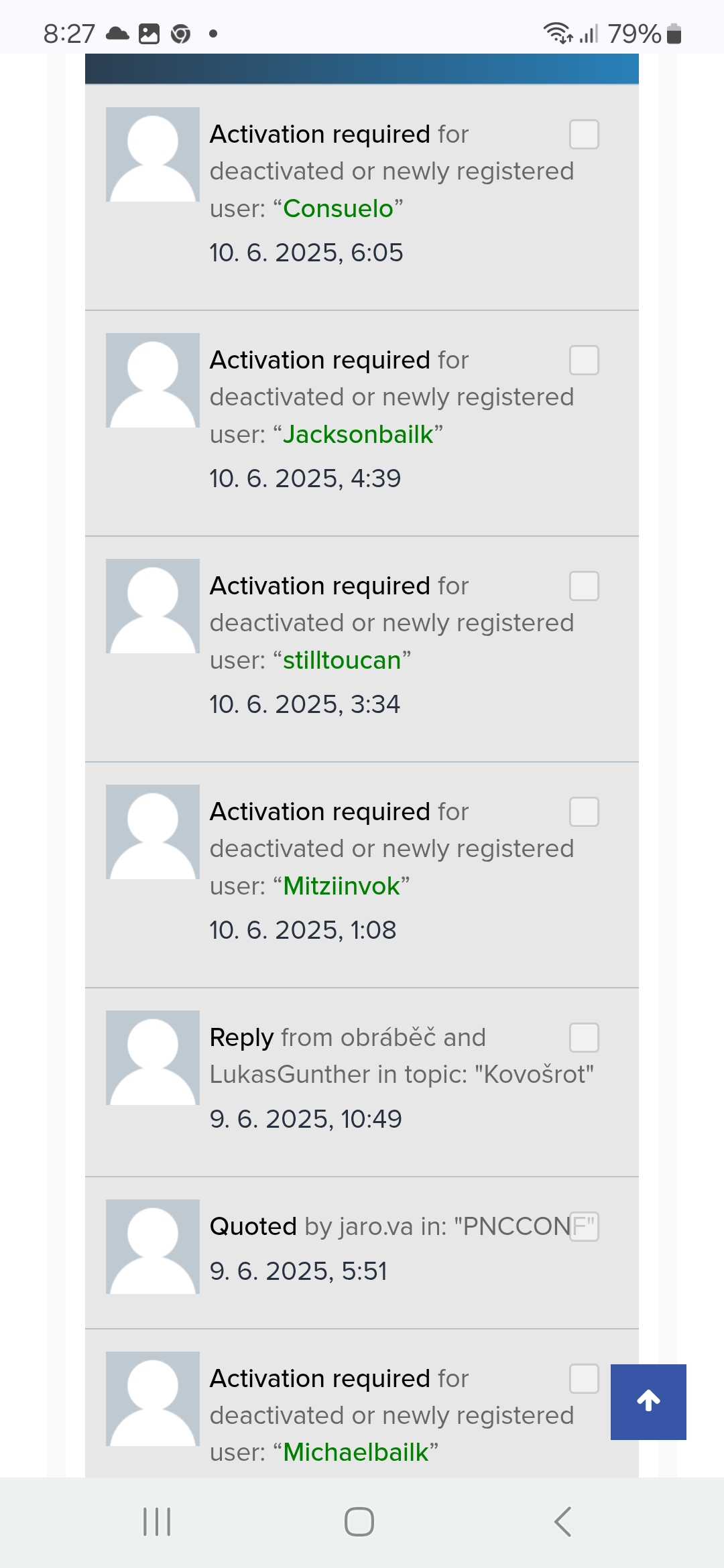The height and width of the screenshot is (1568, 724).
Task: Open the Mitziinvok username link
Action: (341, 887)
